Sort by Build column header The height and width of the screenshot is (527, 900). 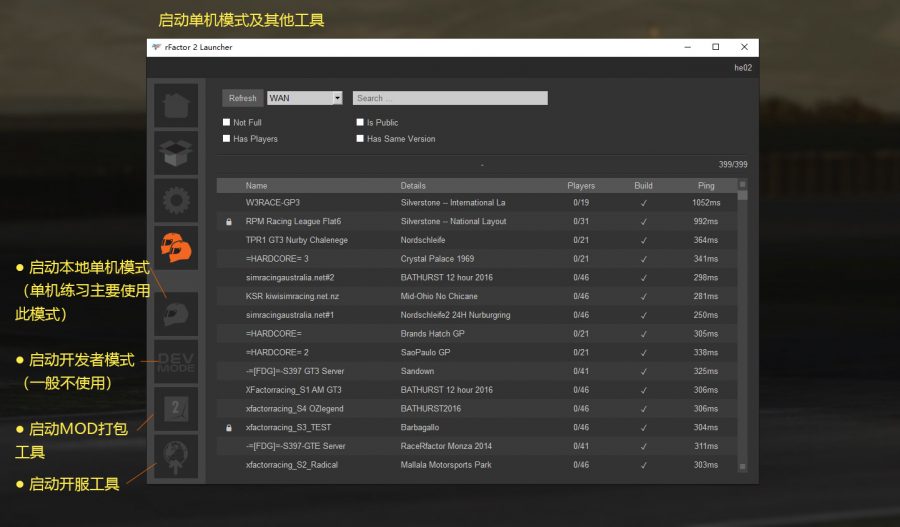click(x=643, y=185)
